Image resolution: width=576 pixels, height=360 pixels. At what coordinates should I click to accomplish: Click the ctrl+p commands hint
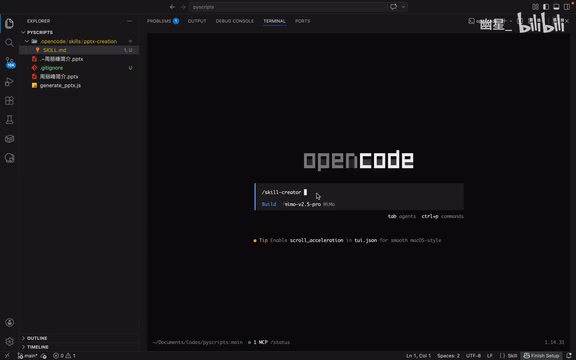pos(442,216)
